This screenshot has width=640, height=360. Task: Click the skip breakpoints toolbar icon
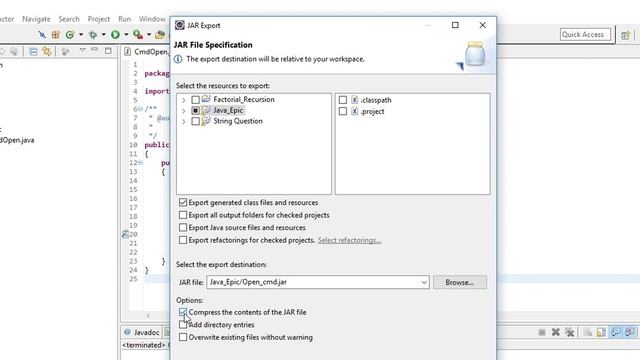(x=42, y=34)
